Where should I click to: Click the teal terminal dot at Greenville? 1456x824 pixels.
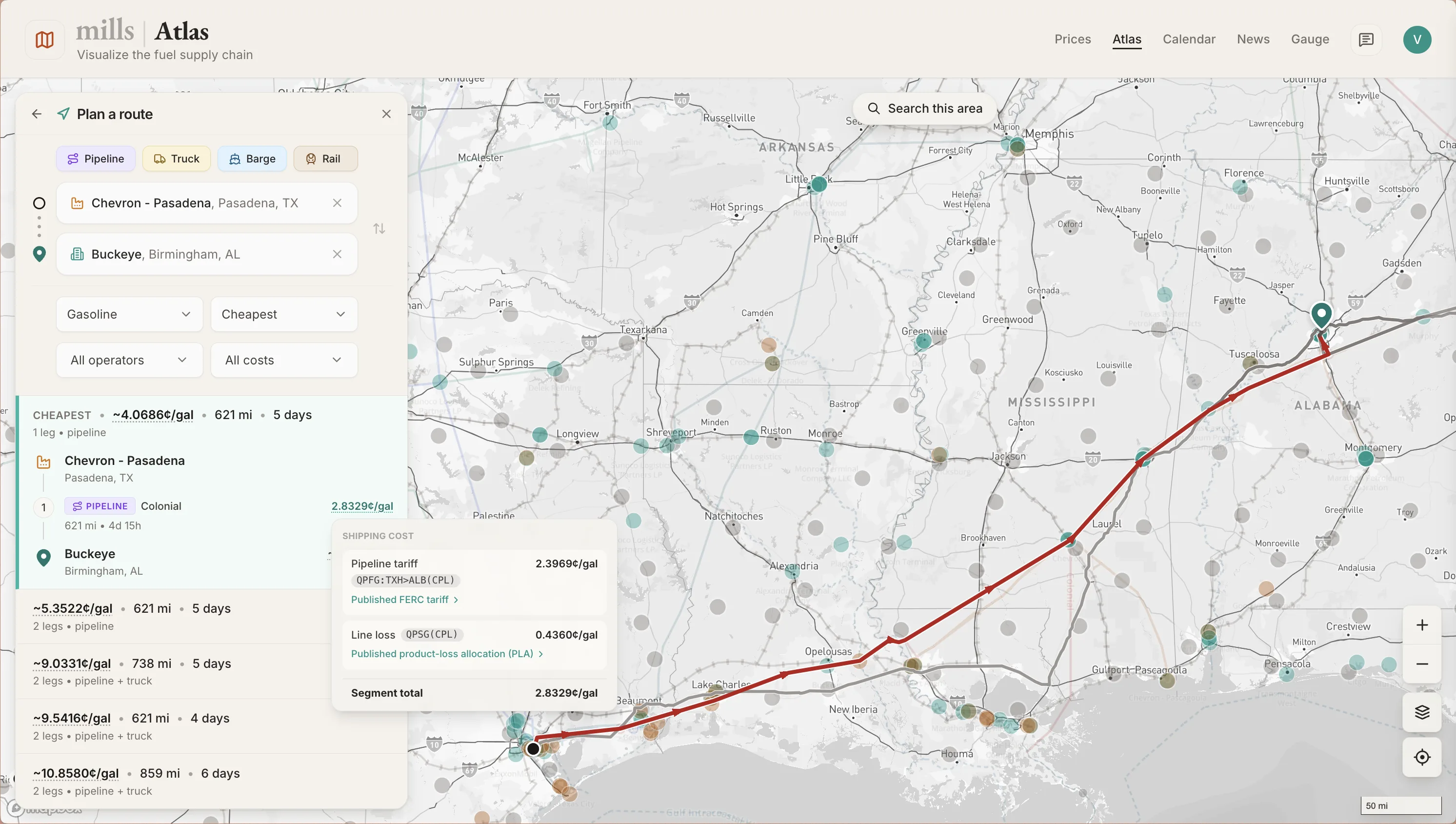pos(923,341)
